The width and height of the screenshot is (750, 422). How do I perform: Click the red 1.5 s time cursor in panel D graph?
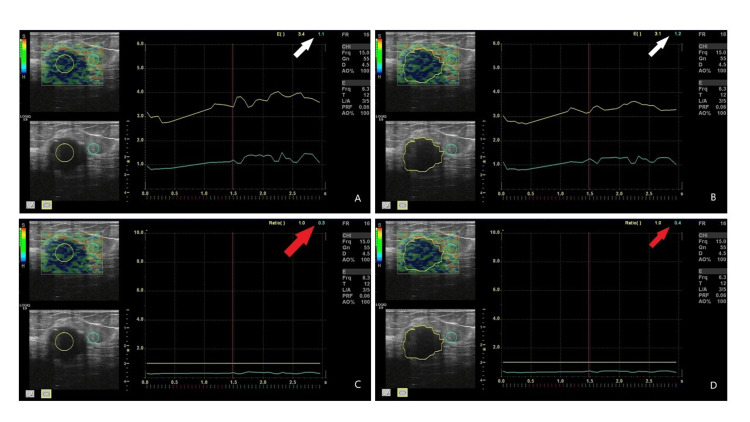589,306
